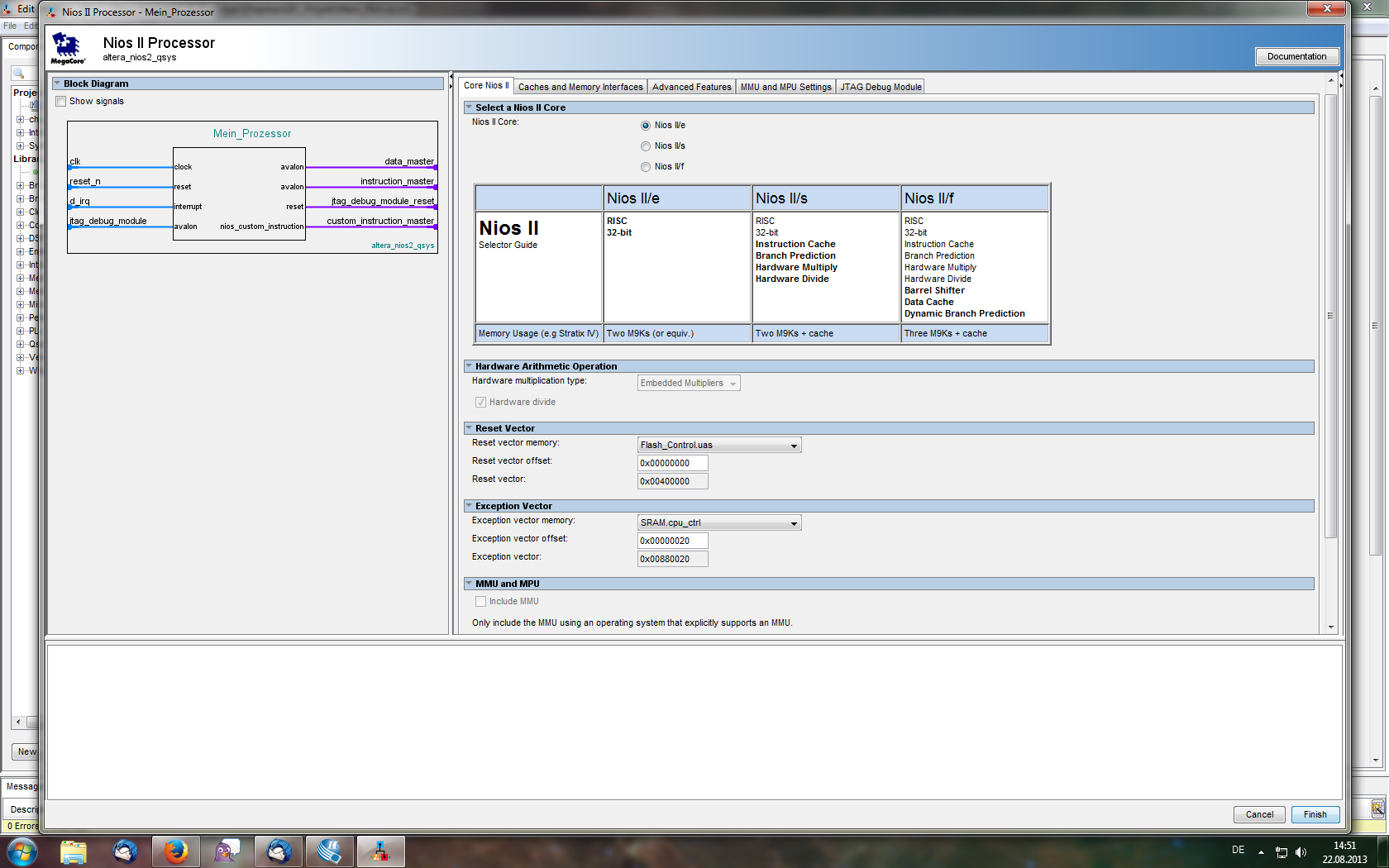Open the JTAG Debug Module tab
The image size is (1389, 868).
coord(881,87)
